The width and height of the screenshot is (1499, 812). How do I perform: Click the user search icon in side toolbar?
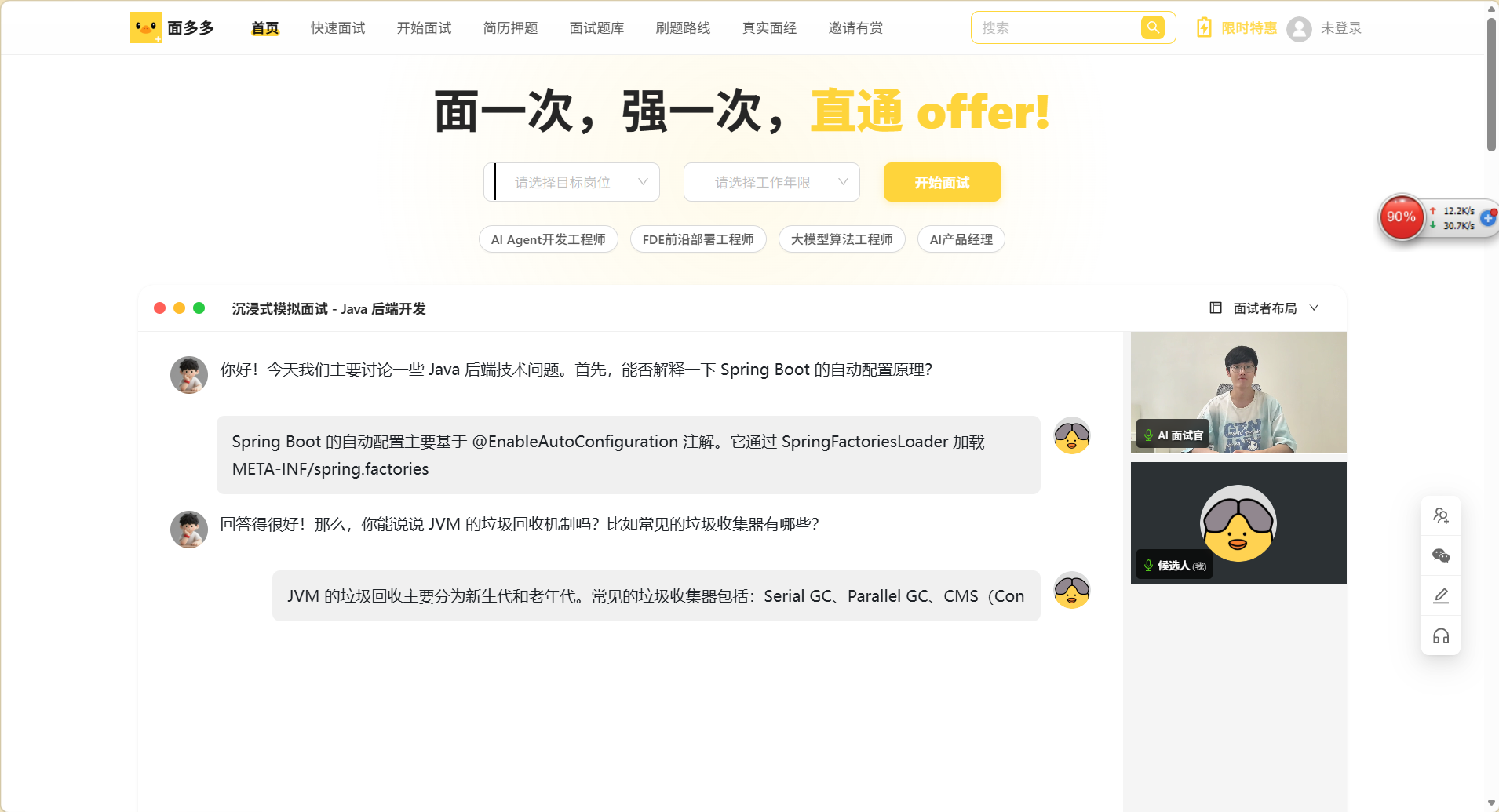(x=1441, y=515)
